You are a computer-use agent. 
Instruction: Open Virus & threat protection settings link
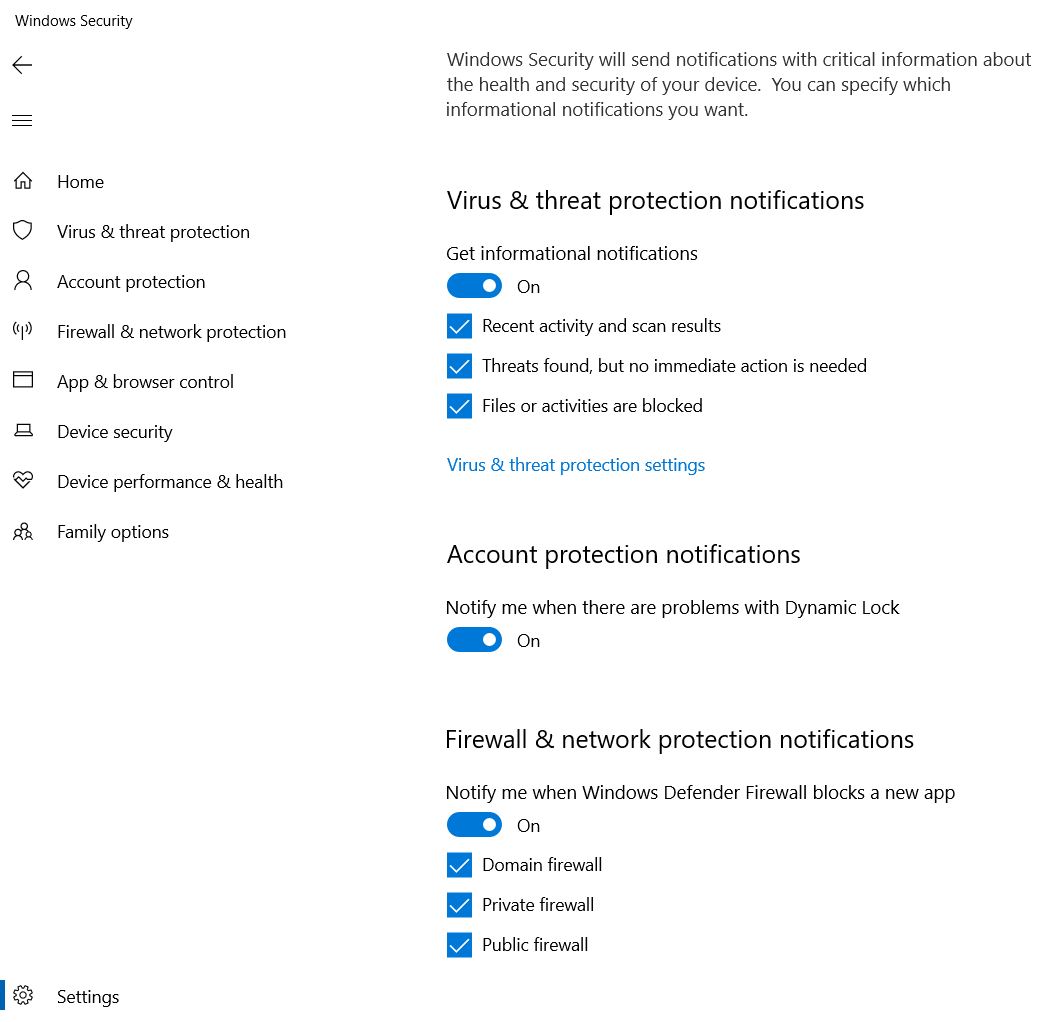click(x=576, y=465)
